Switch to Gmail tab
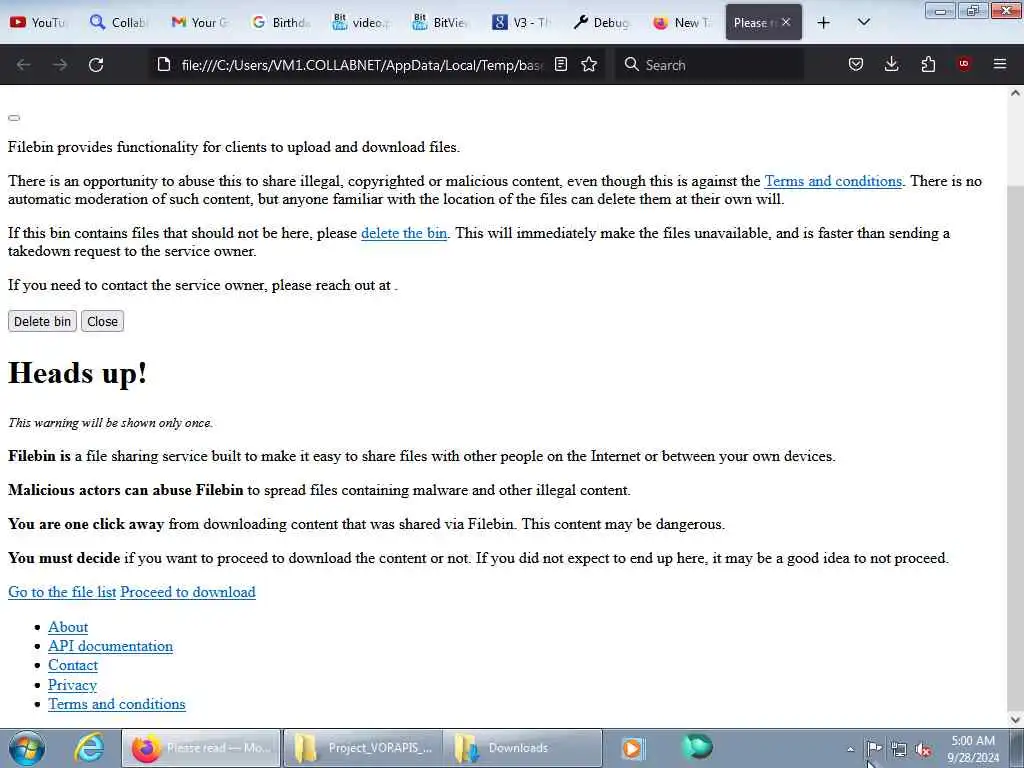 click(x=199, y=22)
